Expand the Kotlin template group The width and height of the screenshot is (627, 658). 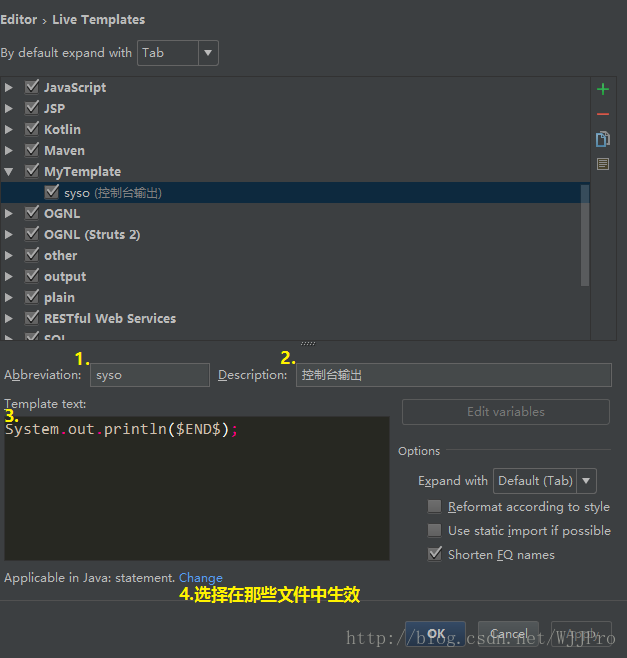9,130
